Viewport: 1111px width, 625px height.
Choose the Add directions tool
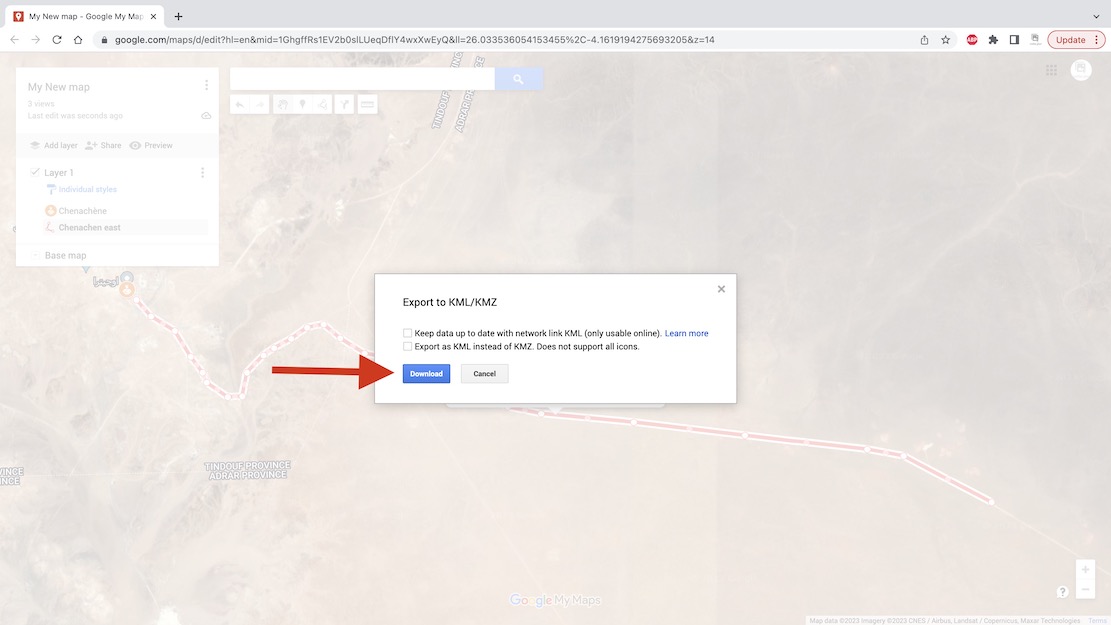pyautogui.click(x=344, y=105)
